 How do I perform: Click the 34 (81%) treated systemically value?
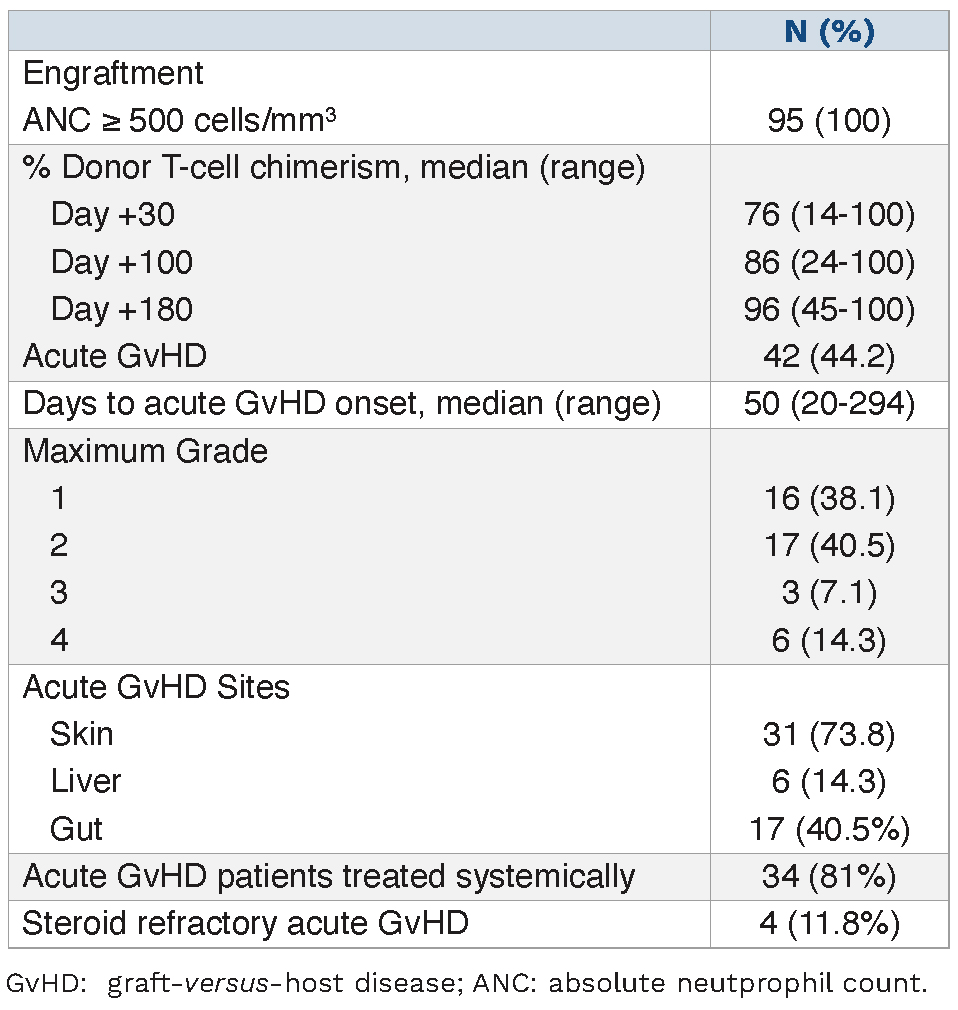point(829,877)
